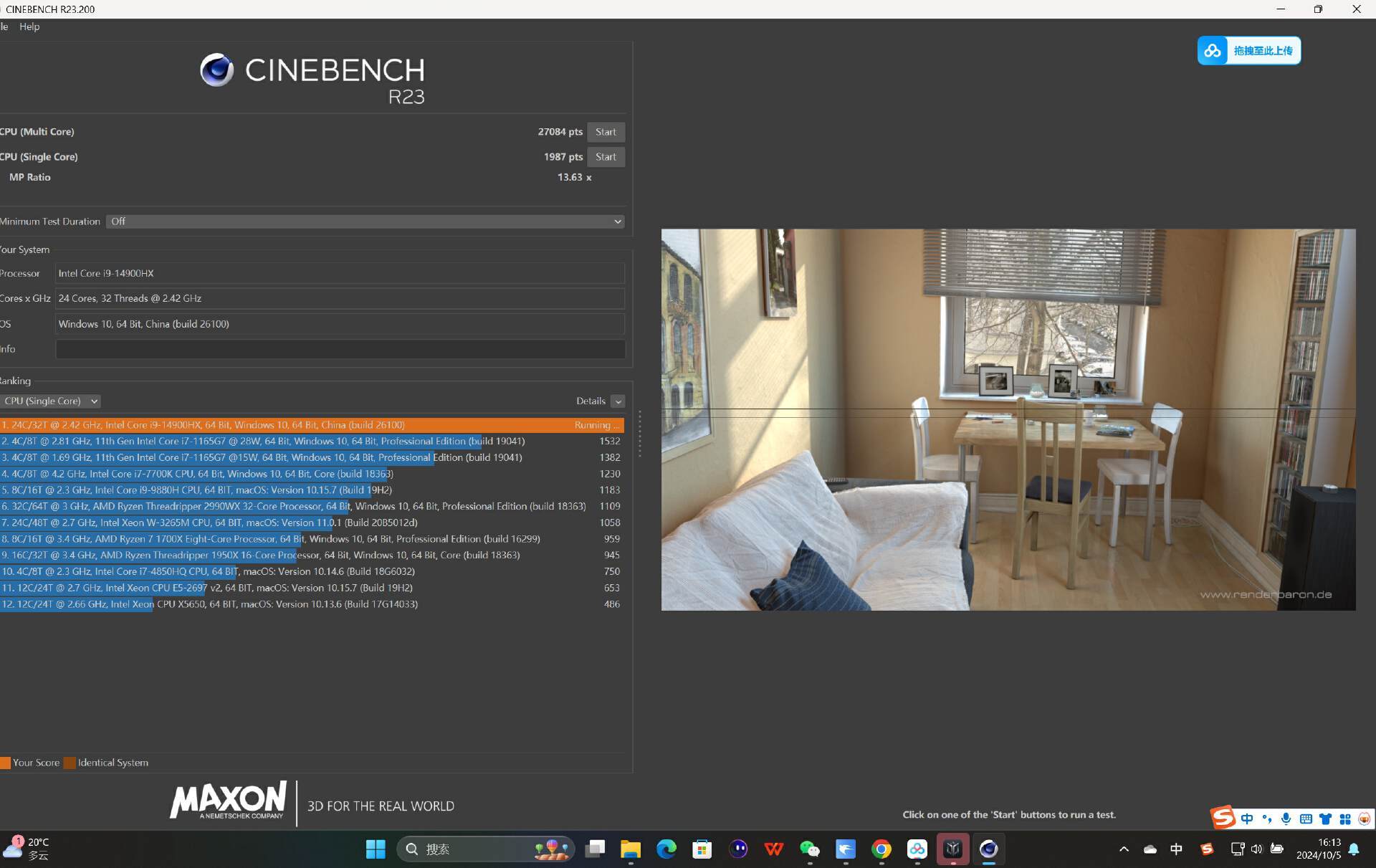
Task: Show hidden system tray icons
Action: (x=1124, y=849)
